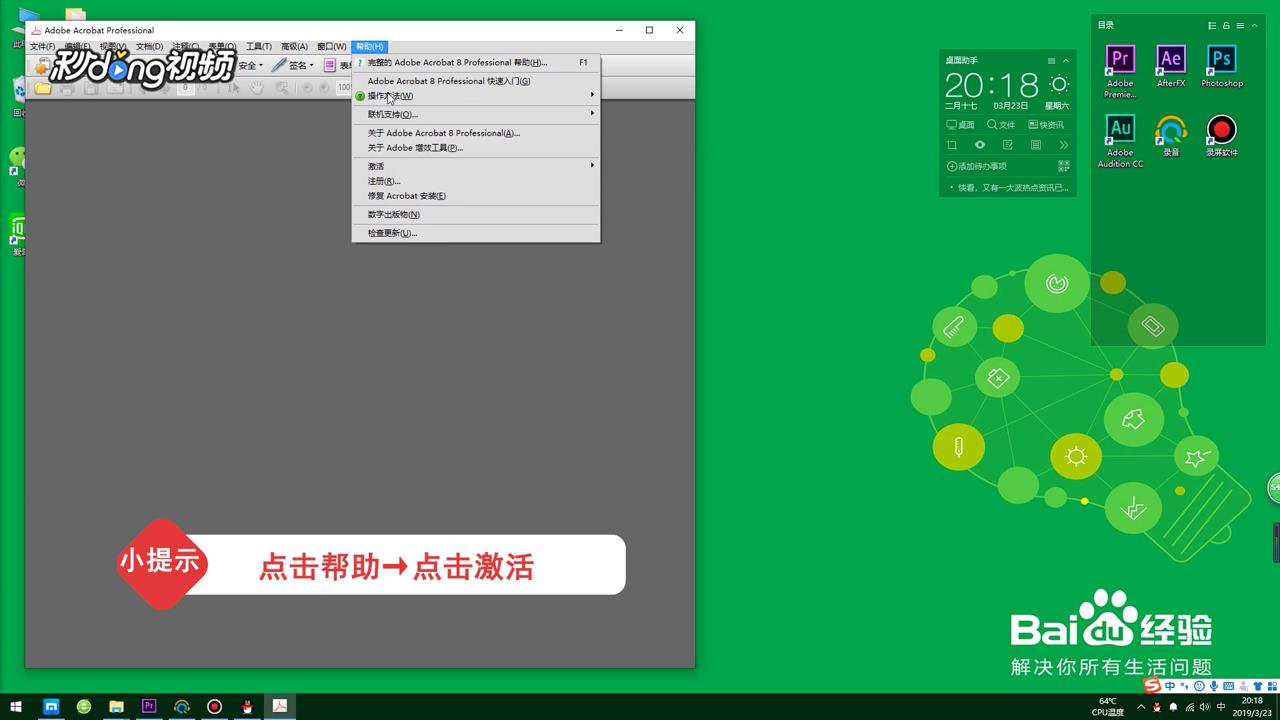Collapse the 目录 panel with chevron
The width and height of the screenshot is (1280, 720).
tap(1255, 26)
